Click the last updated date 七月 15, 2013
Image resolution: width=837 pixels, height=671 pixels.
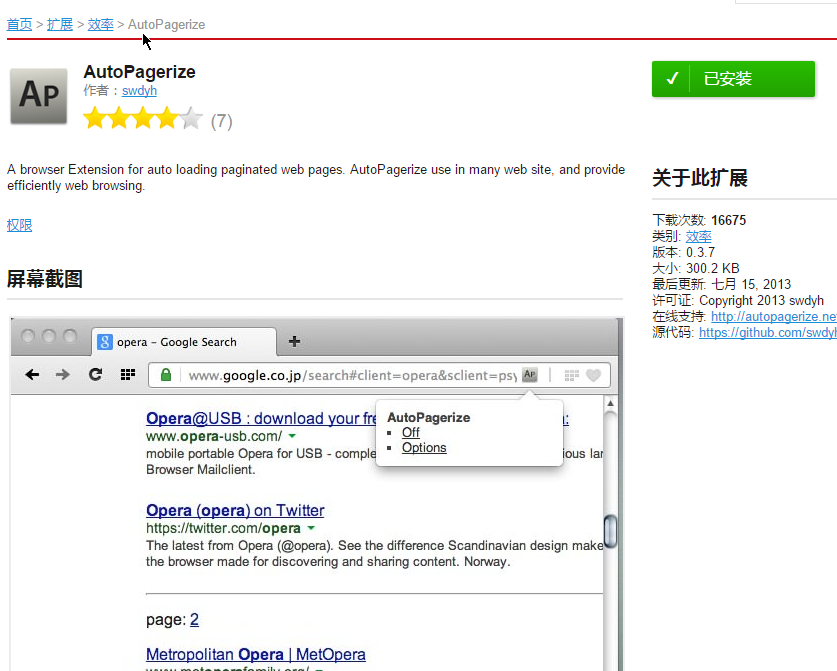click(751, 284)
